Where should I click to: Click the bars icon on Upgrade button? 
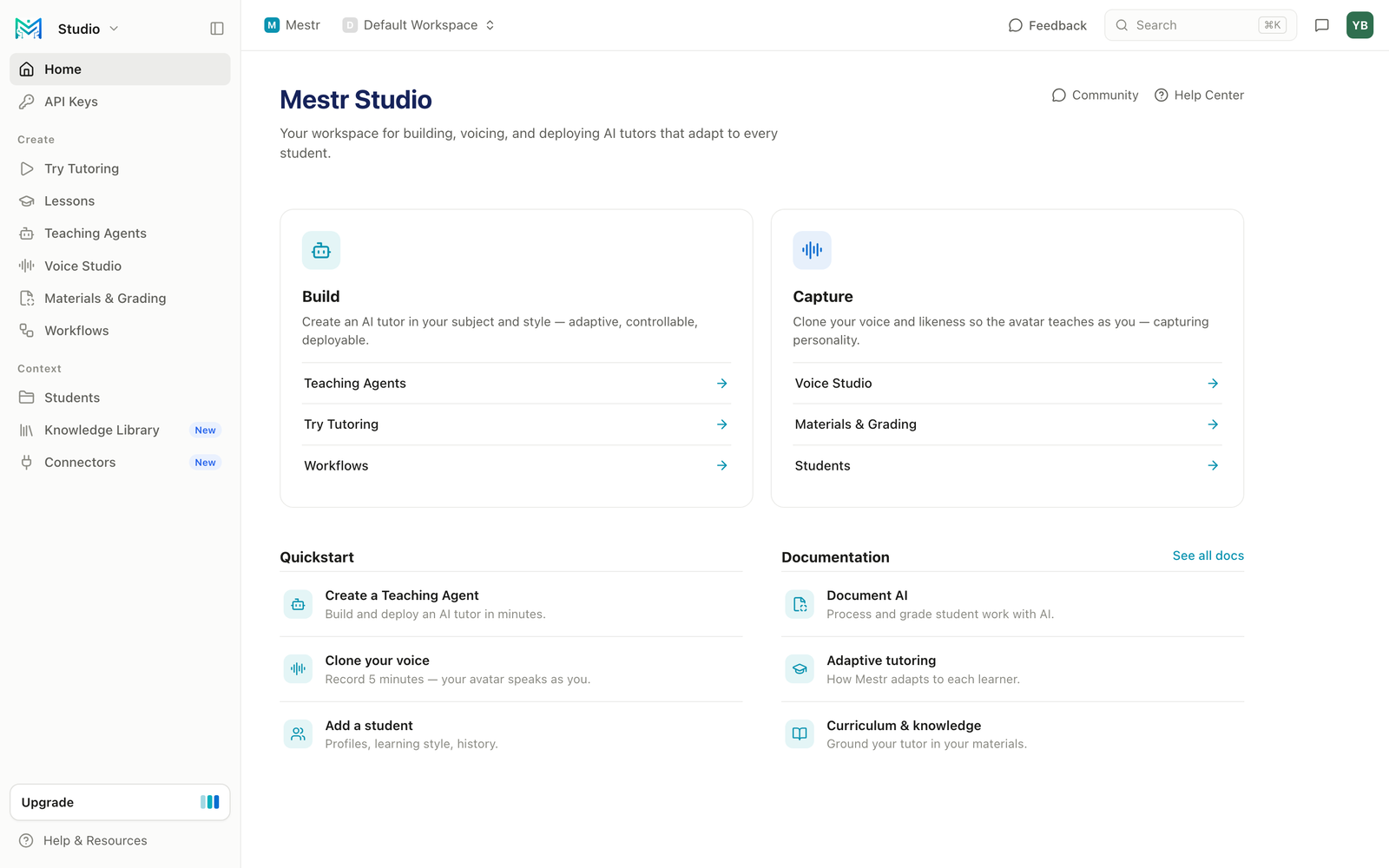[210, 802]
